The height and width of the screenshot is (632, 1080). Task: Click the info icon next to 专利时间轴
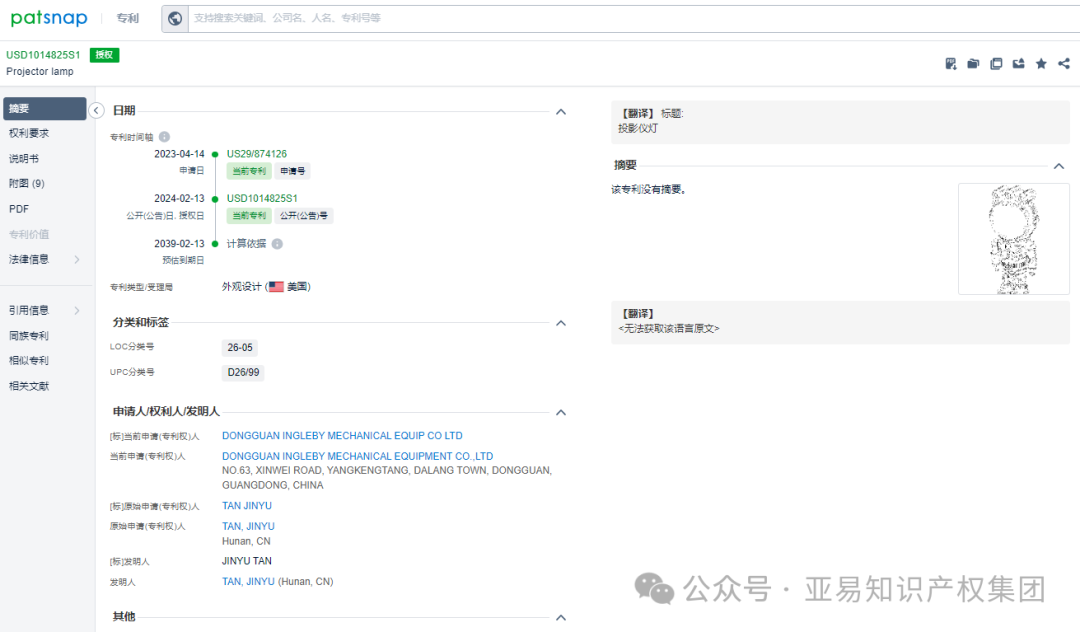(x=165, y=137)
